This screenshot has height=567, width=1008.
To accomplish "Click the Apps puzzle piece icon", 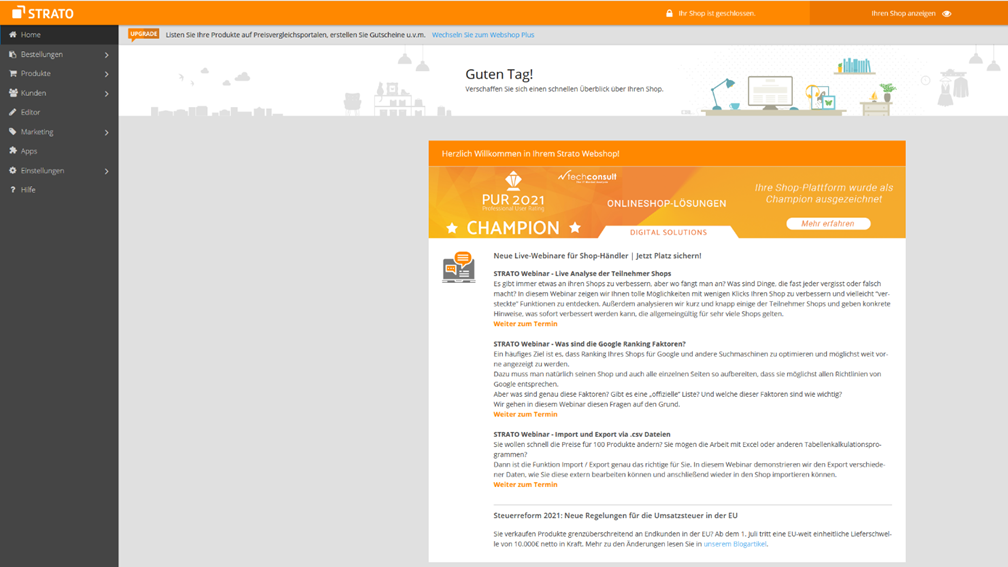I will click(12, 150).
